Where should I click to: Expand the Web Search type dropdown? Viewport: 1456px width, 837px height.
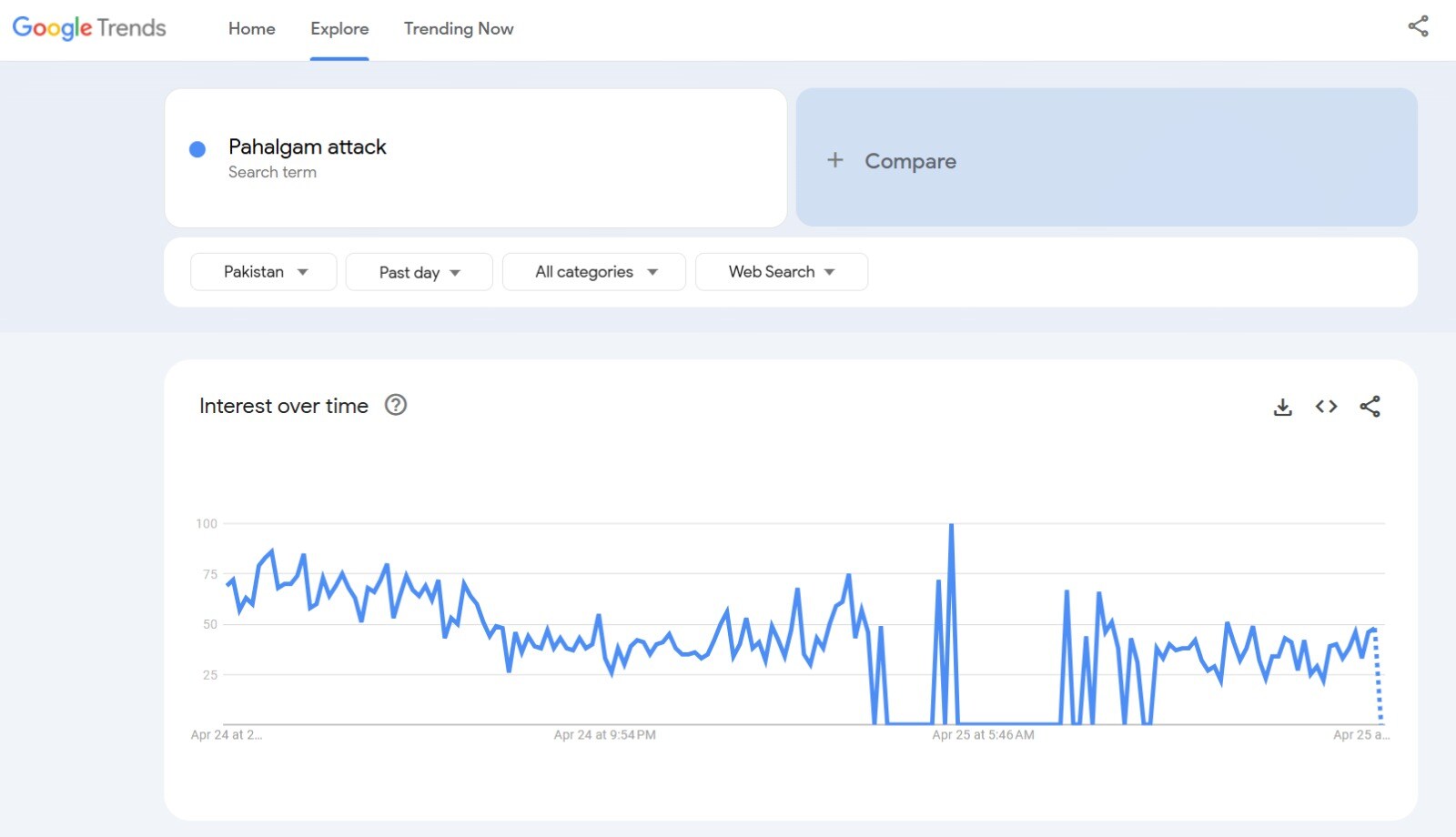point(781,272)
